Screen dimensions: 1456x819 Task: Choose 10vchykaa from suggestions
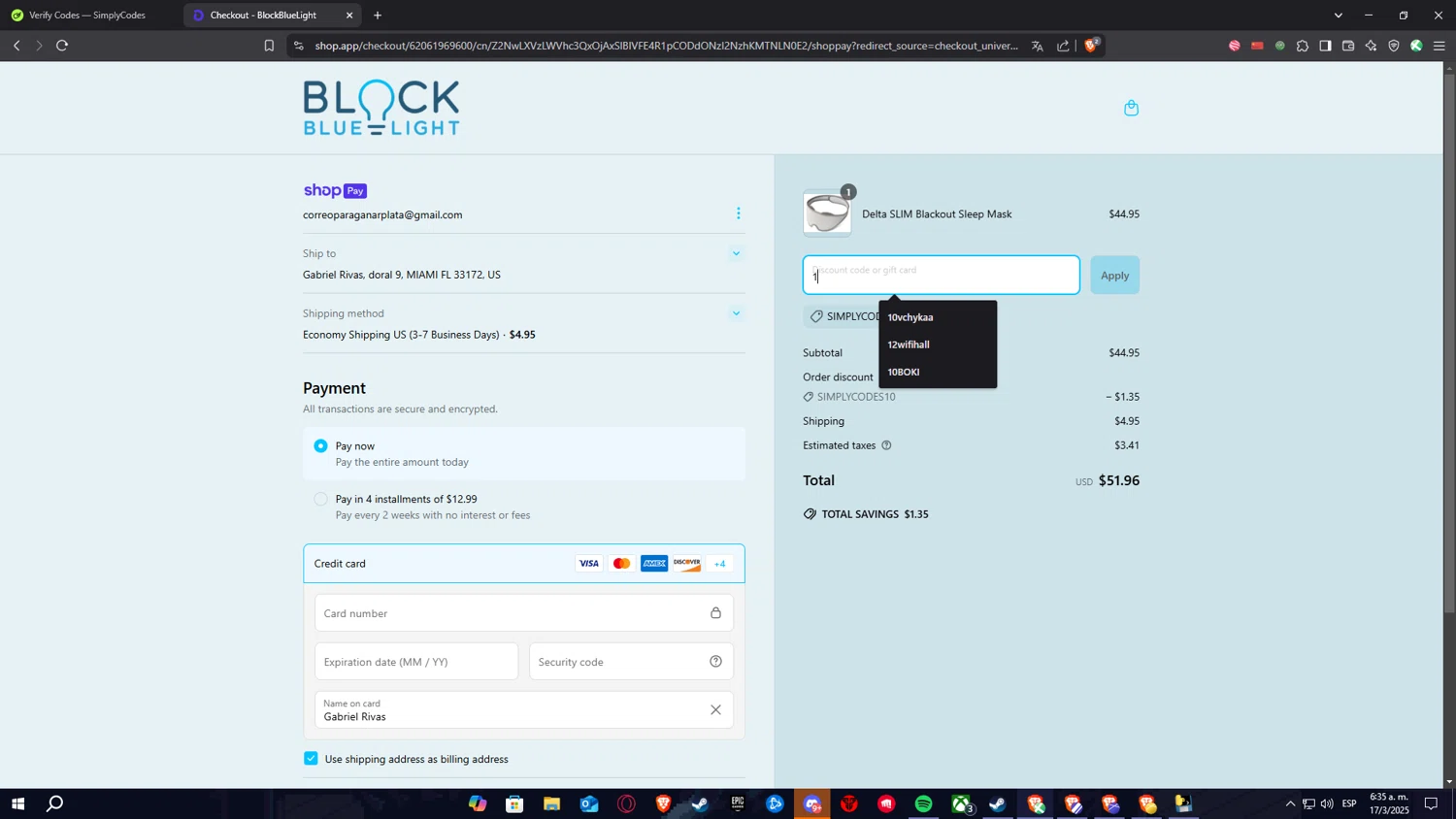click(938, 317)
